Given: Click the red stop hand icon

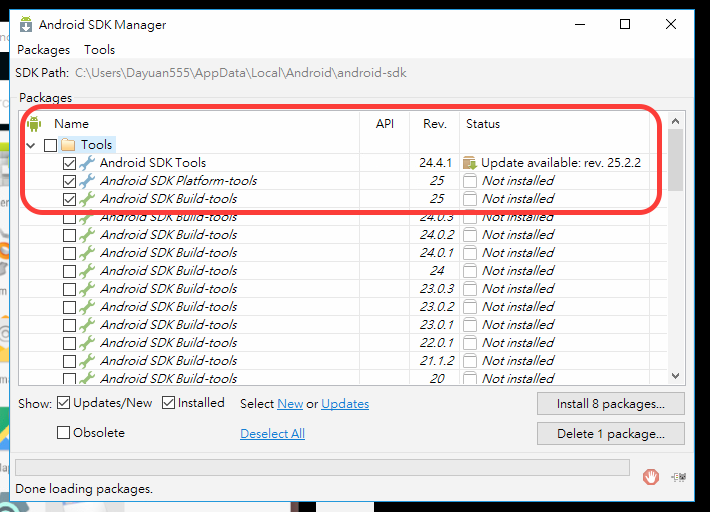Looking at the screenshot, I should (x=651, y=477).
